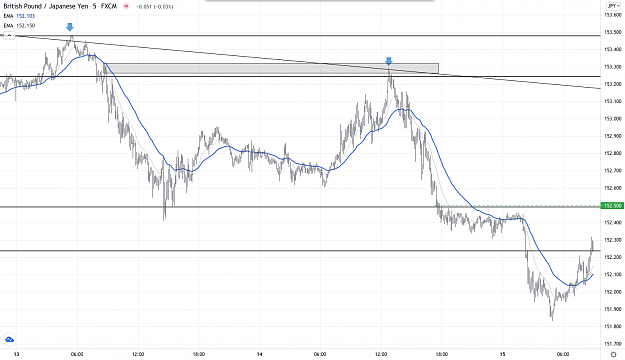Open chart settings gear at axis corner
Image resolution: width=625 pixels, height=360 pixels.
coord(613,354)
